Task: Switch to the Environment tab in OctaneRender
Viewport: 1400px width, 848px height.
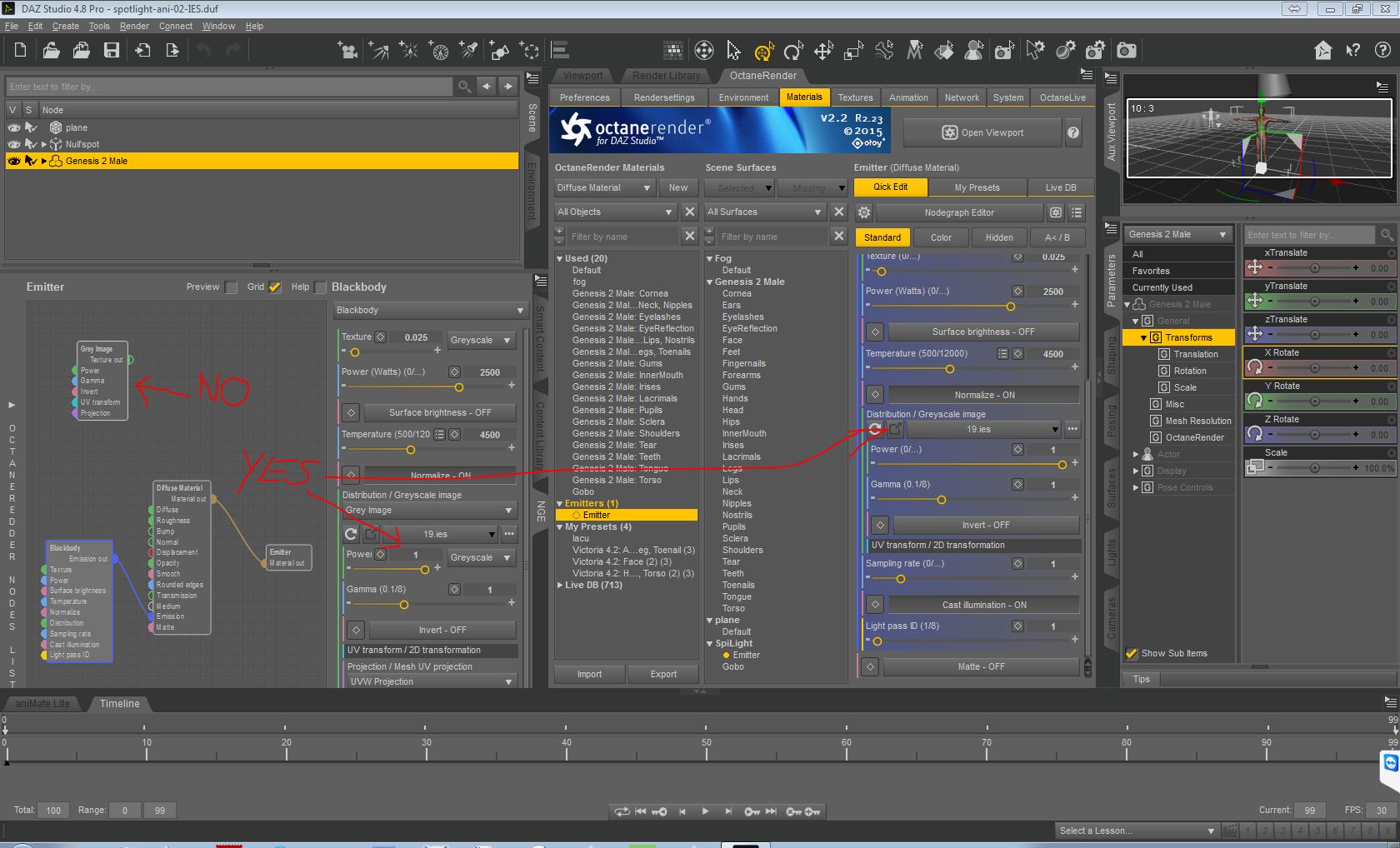Action: tap(743, 97)
